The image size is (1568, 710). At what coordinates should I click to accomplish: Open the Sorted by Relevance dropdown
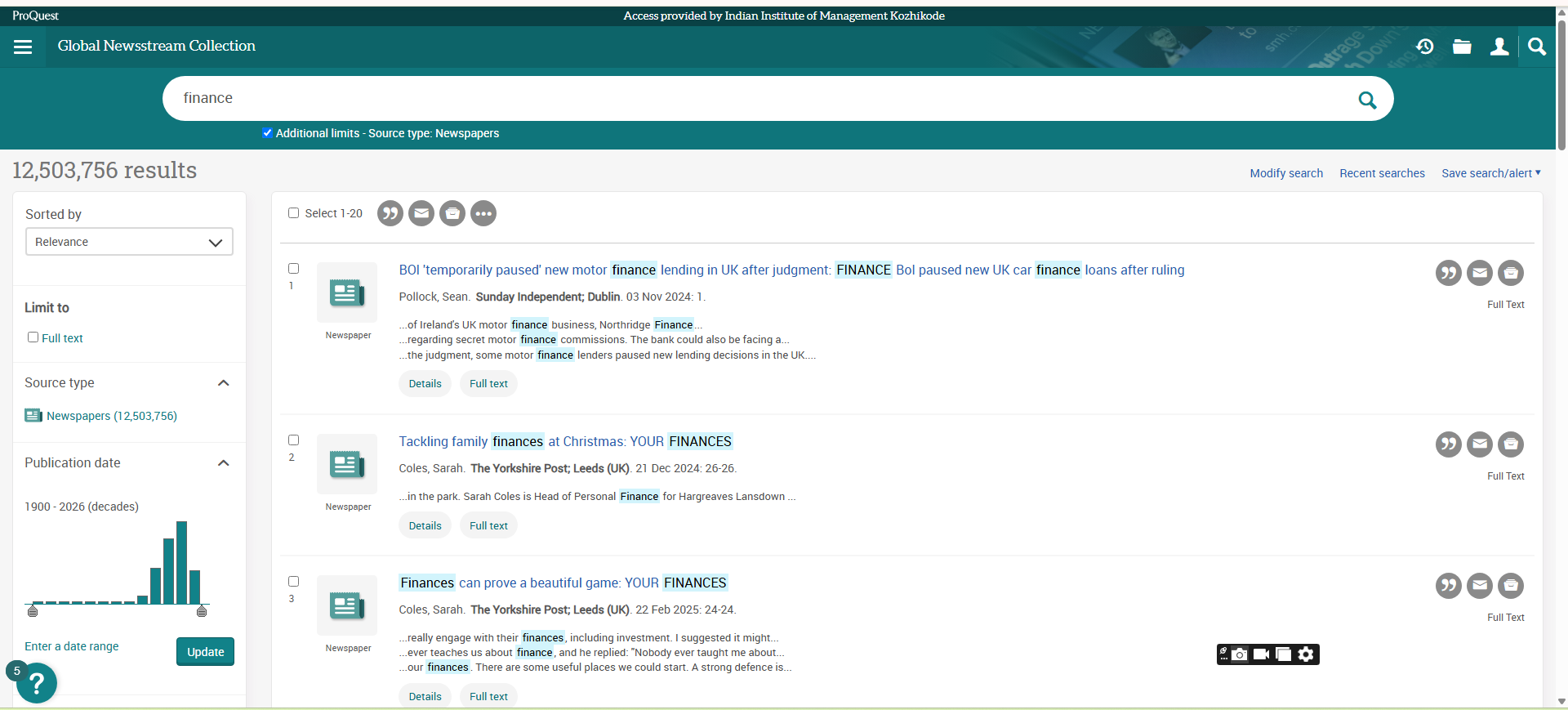click(x=129, y=242)
